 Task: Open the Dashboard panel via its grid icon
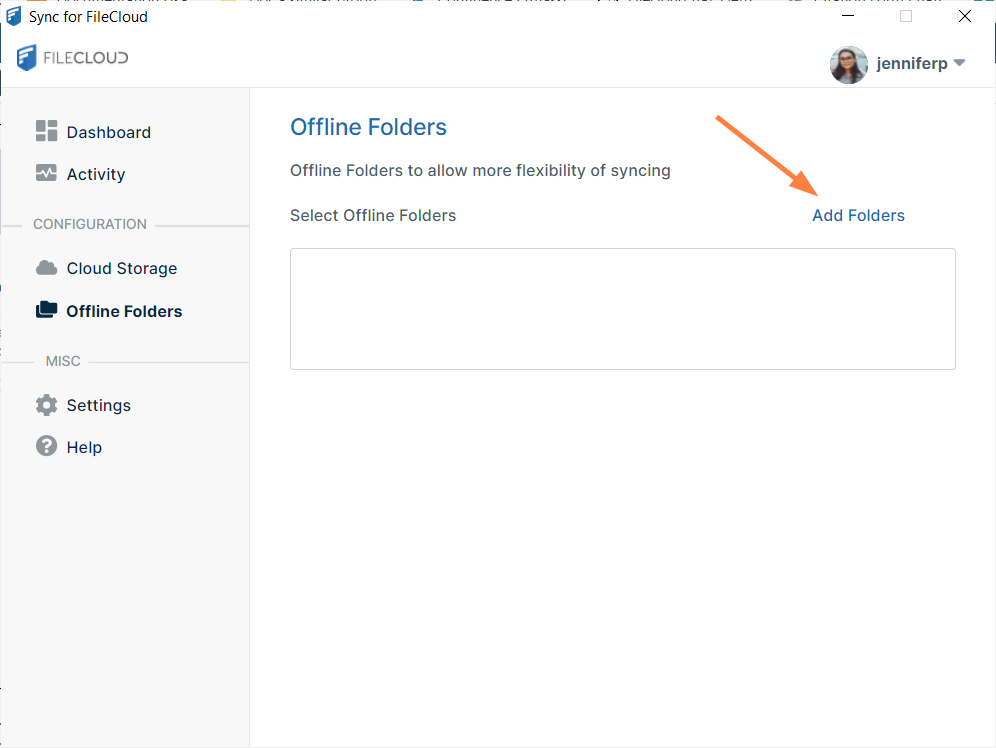click(46, 131)
